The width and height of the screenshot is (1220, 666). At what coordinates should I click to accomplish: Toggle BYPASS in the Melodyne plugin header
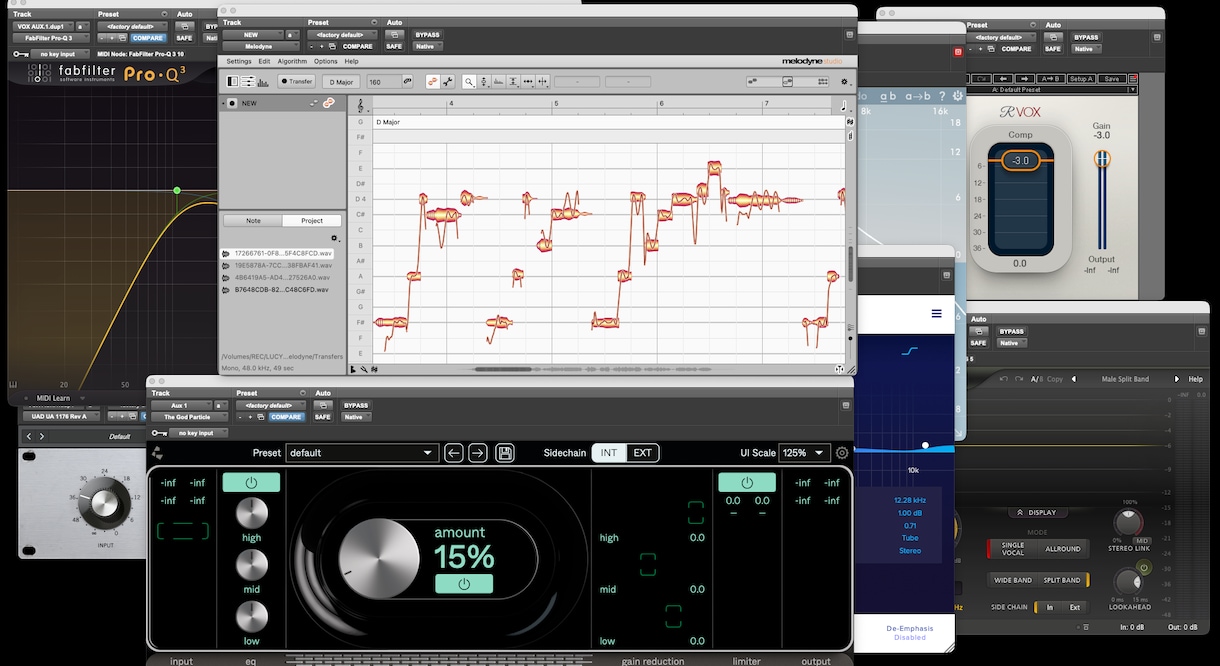click(x=426, y=35)
